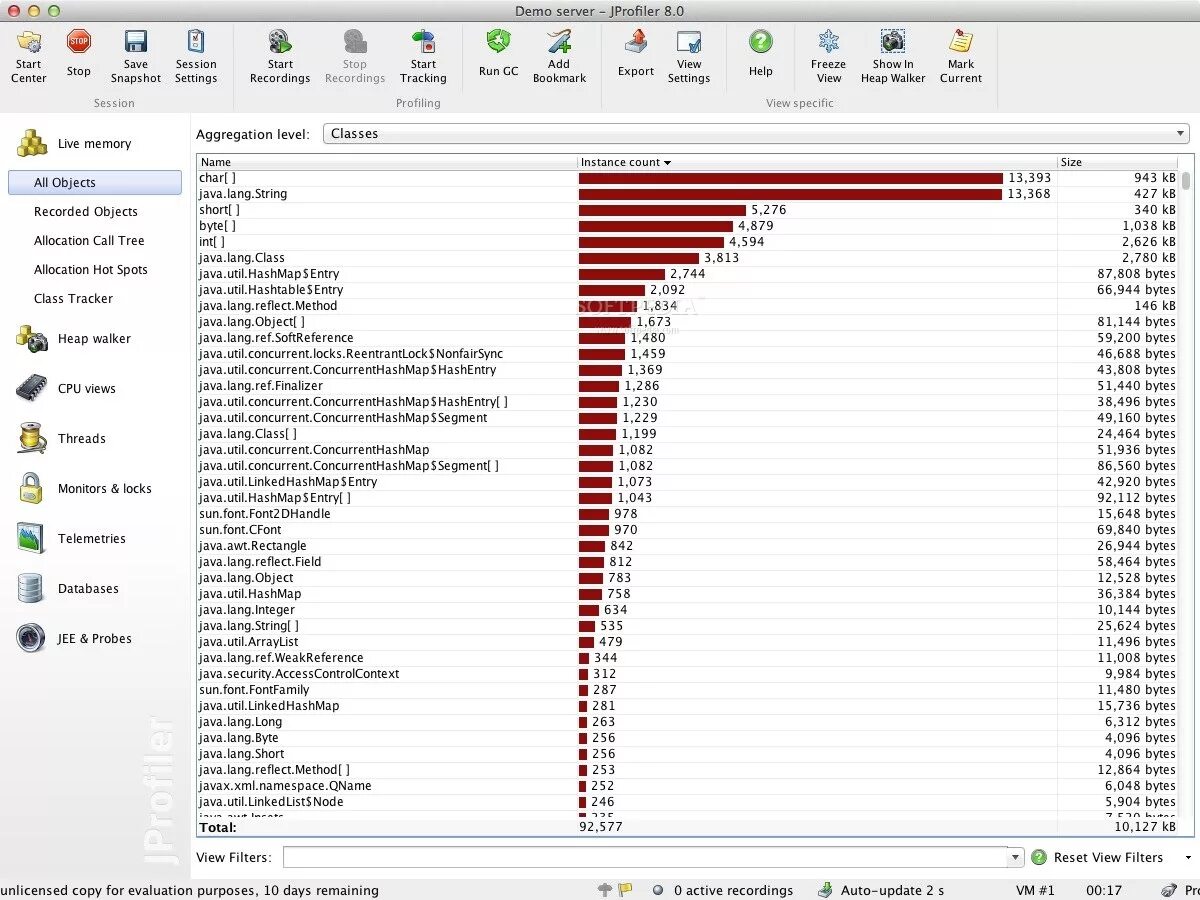Click the evaluation license notice text

[x=190, y=890]
